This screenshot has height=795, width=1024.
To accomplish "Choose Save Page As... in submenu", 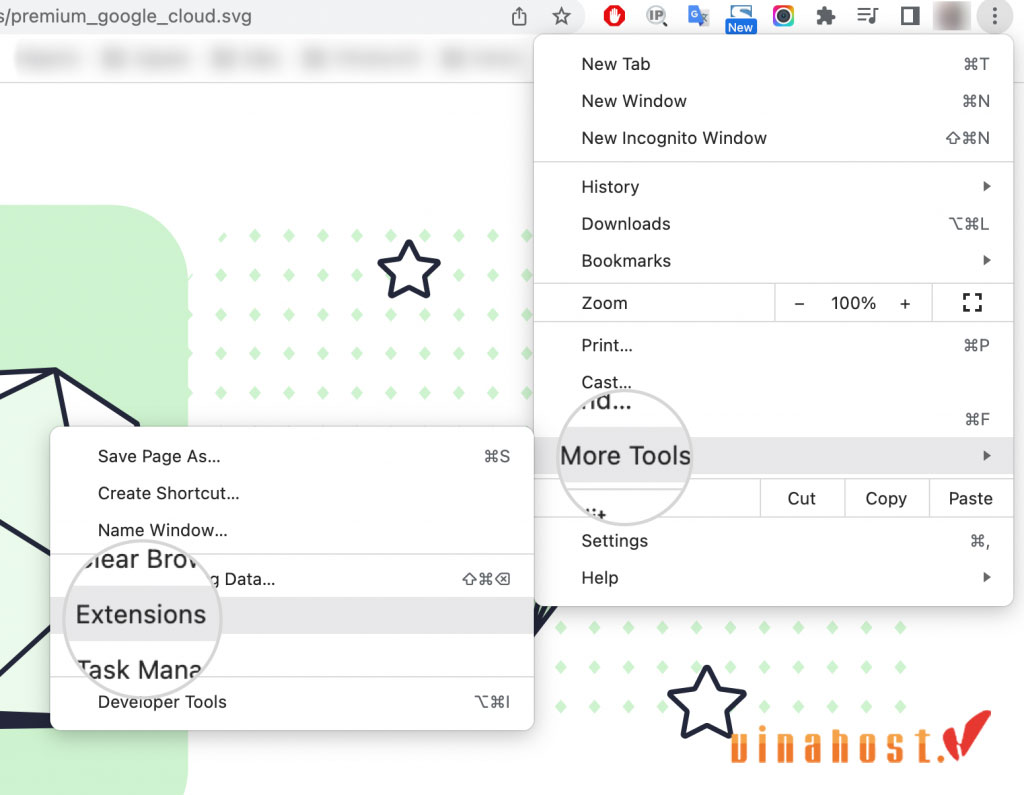I will point(292,456).
